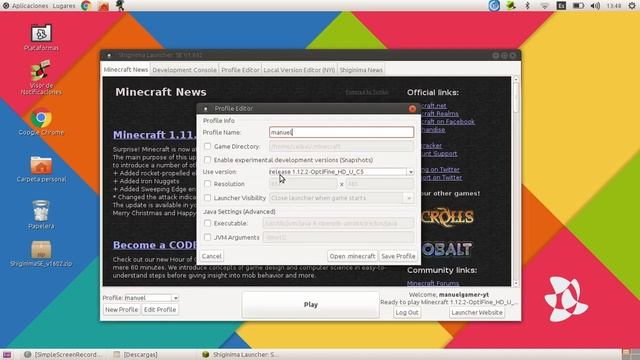Switch to Shiginima Launcher in the taskbar
Screen dimensions: 640x360
point(241,355)
